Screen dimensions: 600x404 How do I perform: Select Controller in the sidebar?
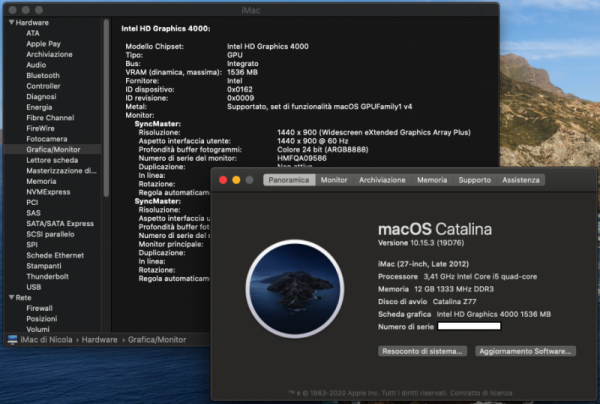43,86
